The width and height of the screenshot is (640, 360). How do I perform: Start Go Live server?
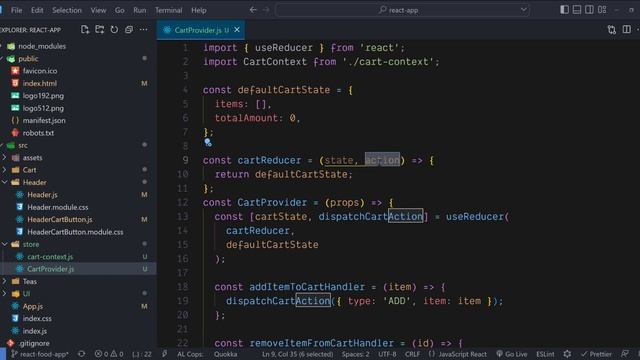point(512,354)
